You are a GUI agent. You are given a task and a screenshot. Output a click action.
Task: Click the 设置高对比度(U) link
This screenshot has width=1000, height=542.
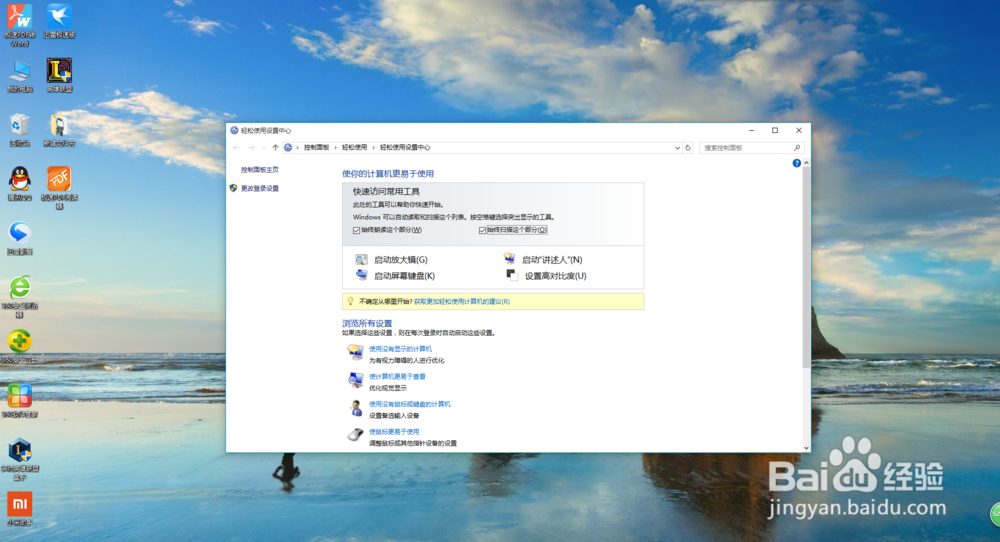coord(555,275)
